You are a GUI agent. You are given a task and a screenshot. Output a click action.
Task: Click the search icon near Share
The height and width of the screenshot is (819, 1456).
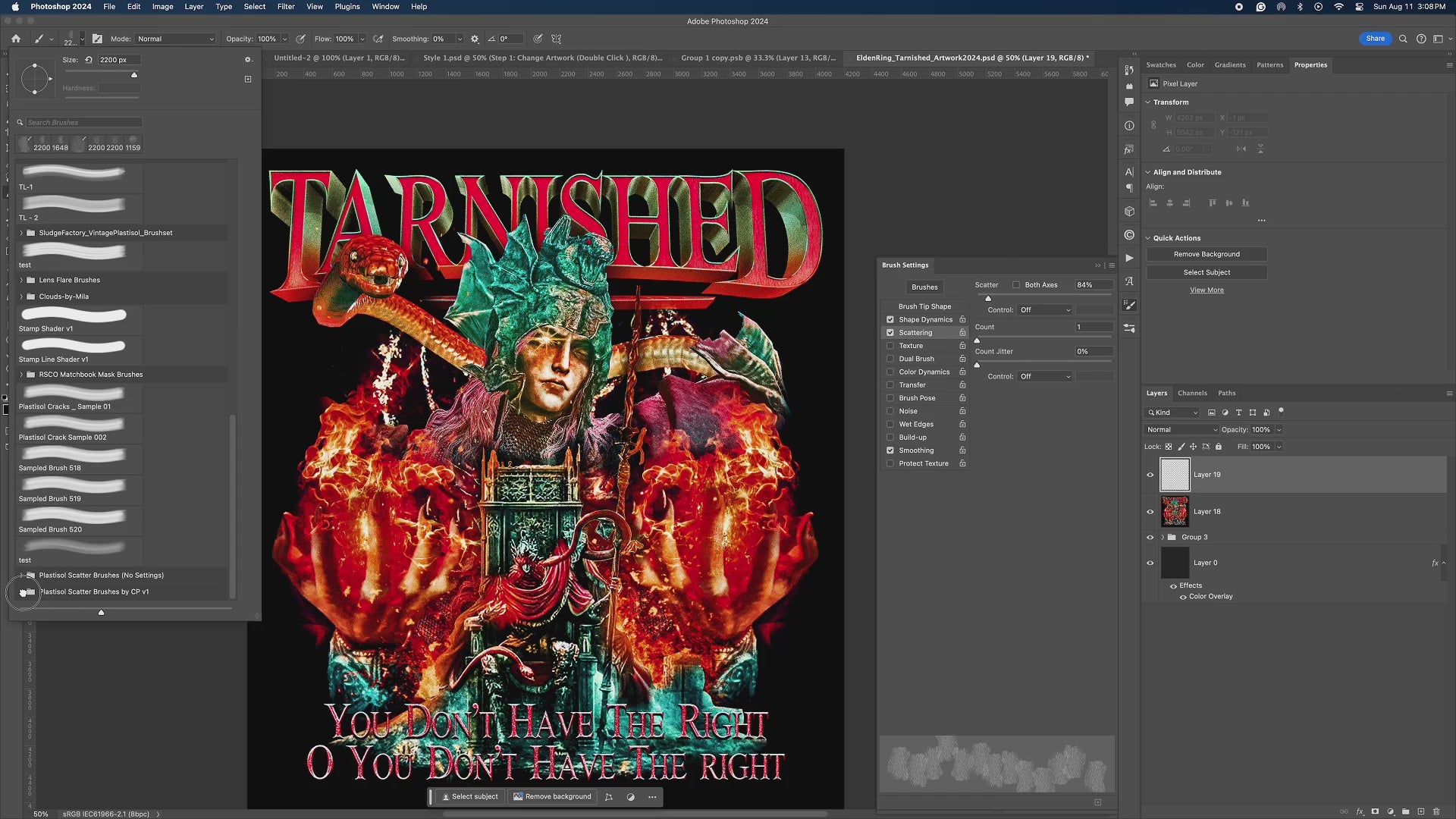click(1403, 39)
